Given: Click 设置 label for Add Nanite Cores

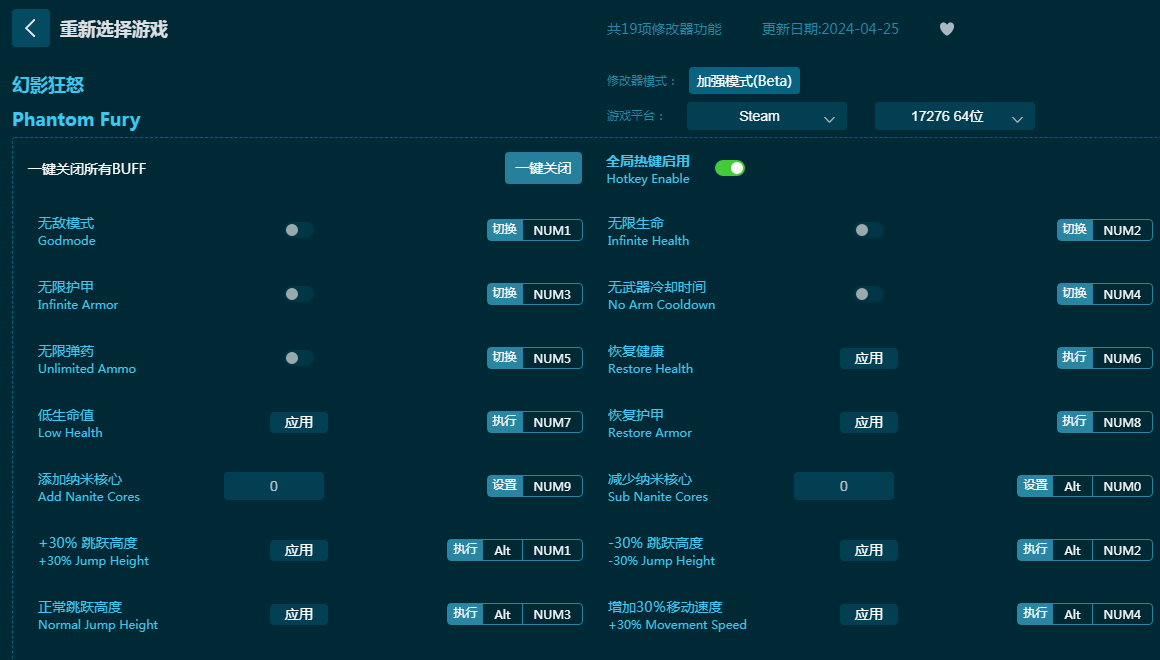Looking at the screenshot, I should [x=505, y=485].
